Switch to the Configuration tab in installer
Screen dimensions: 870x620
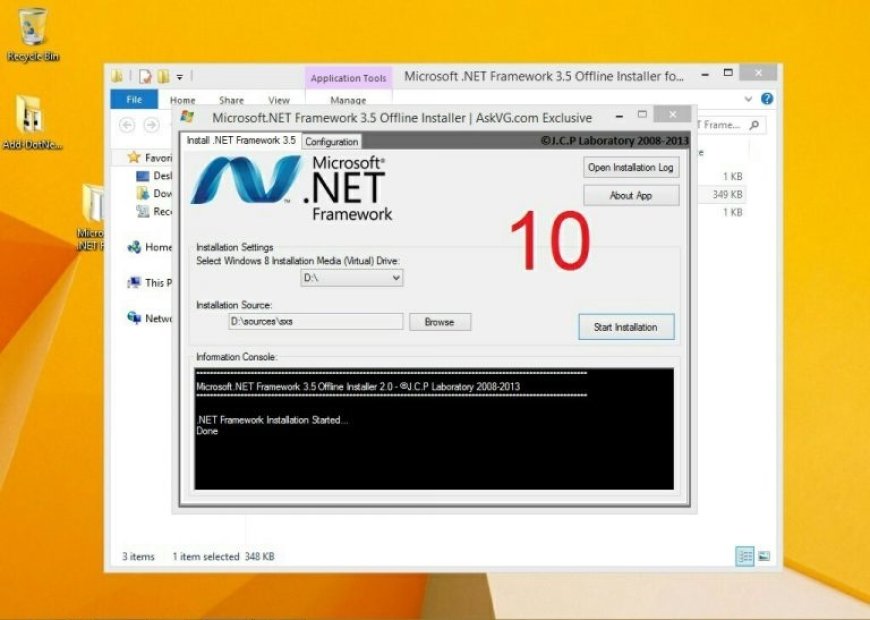tap(332, 142)
